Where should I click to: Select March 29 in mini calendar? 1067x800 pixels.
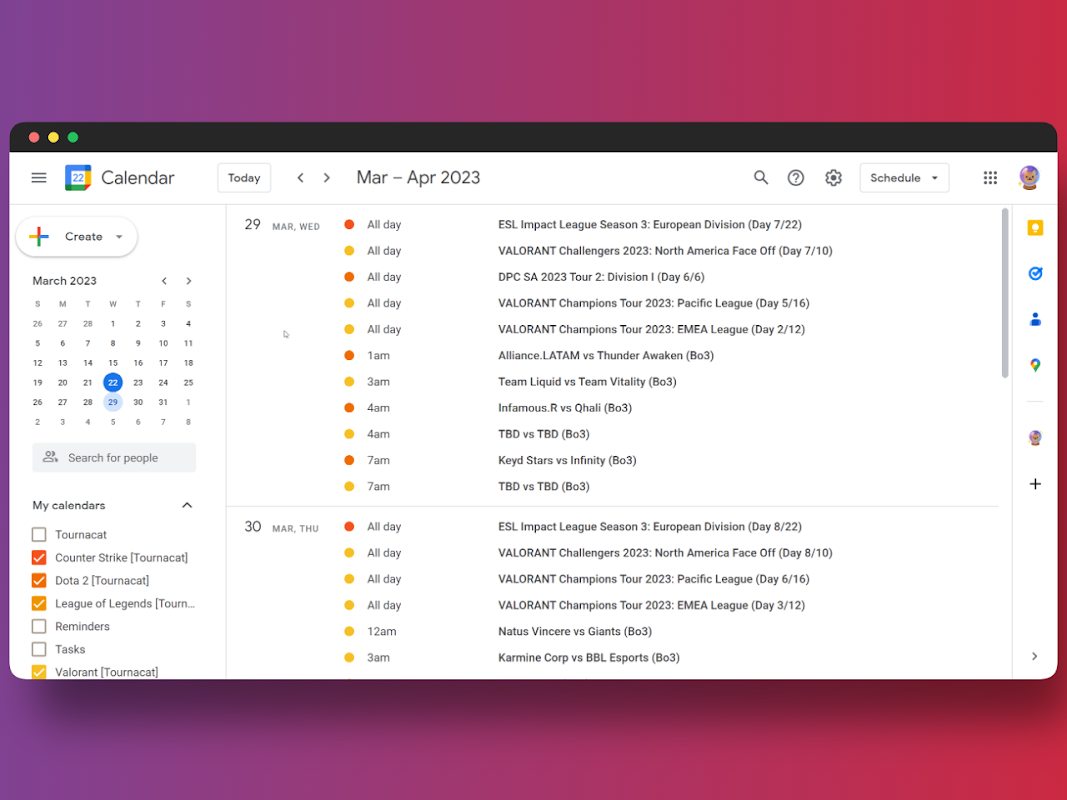113,402
